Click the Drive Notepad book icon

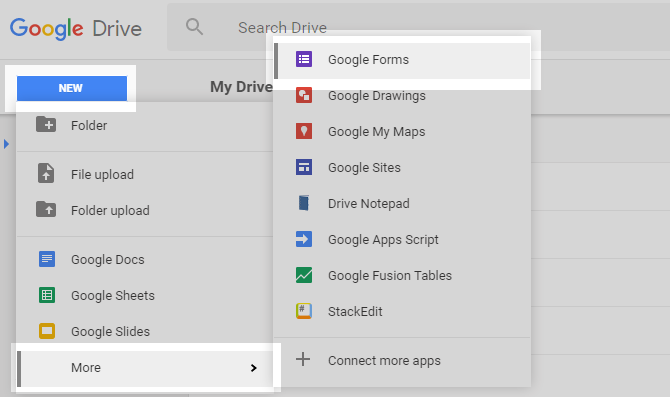point(304,203)
